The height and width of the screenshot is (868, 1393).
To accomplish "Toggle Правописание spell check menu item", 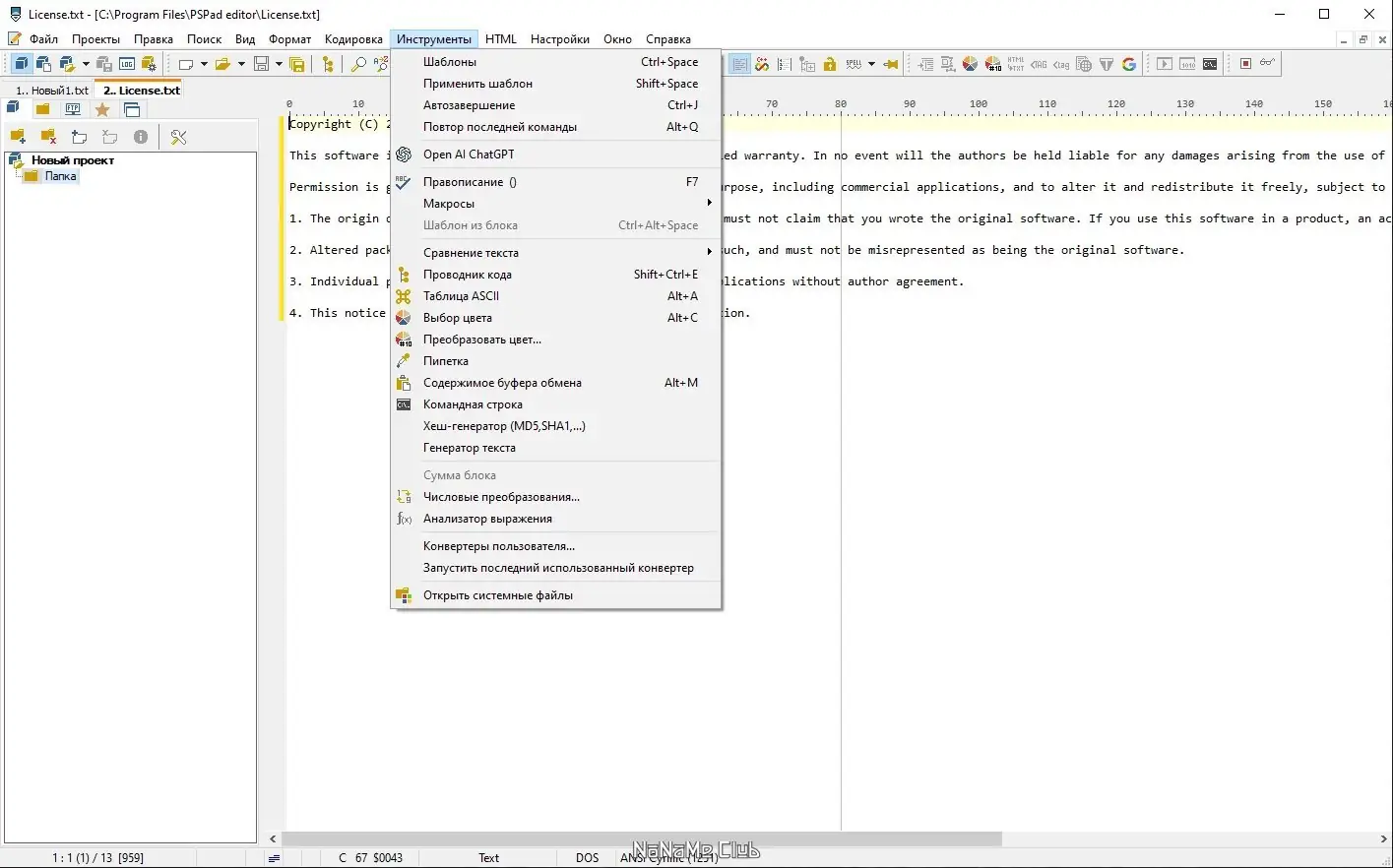I will click(556, 182).
